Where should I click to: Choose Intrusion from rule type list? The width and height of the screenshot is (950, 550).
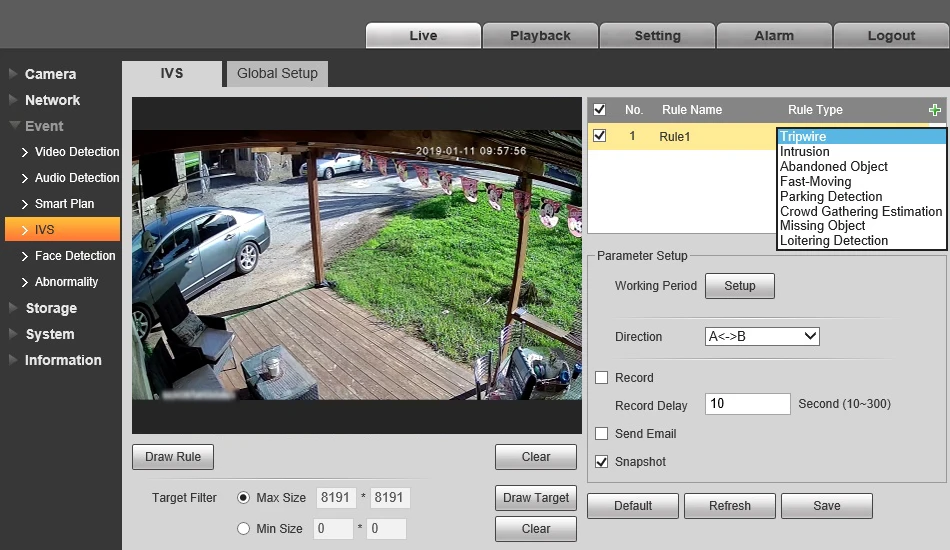pos(805,152)
